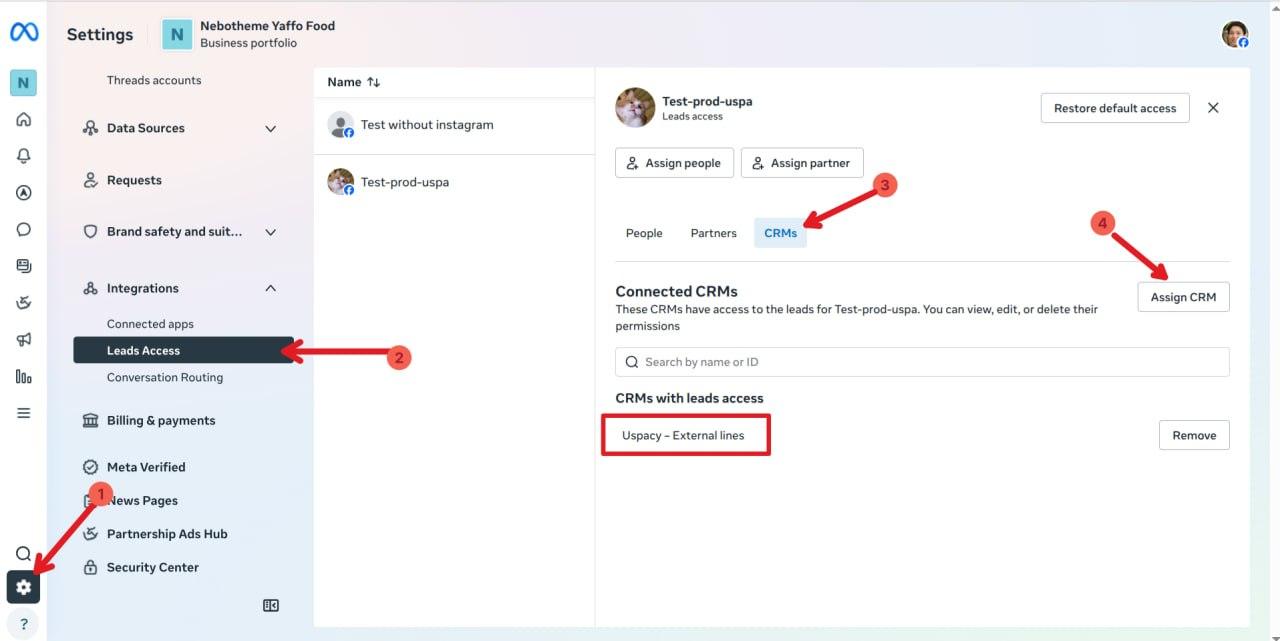Open the content planner icon in left rail
The height and width of the screenshot is (641, 1280).
click(24, 266)
